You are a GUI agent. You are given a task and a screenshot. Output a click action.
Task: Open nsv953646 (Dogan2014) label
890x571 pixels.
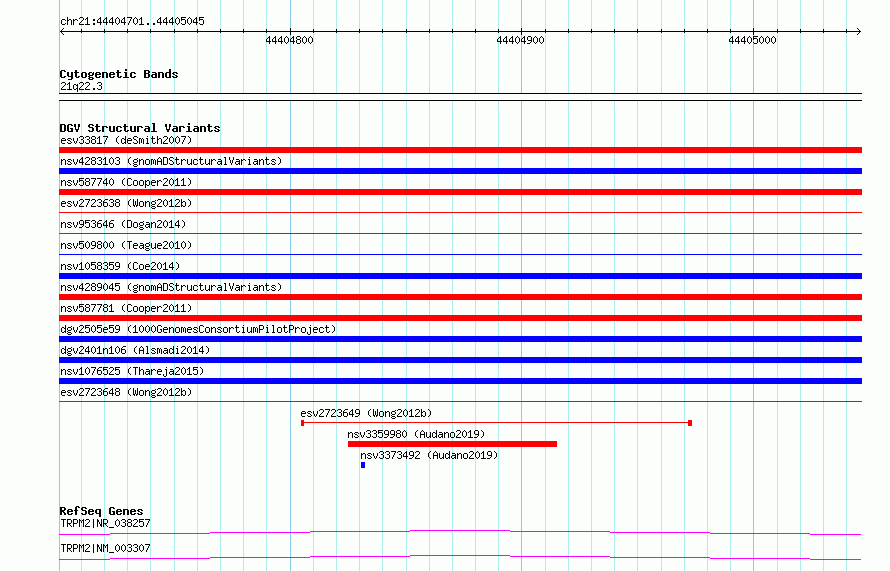[123, 224]
